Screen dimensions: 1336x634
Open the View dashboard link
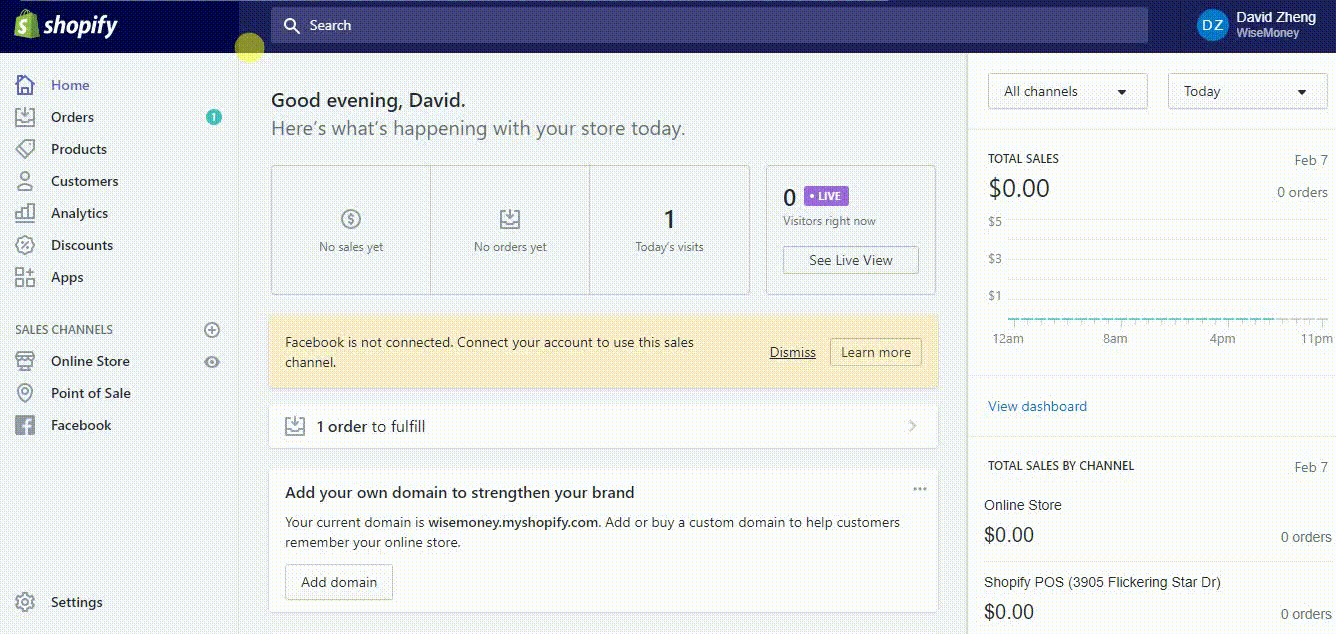(1037, 406)
